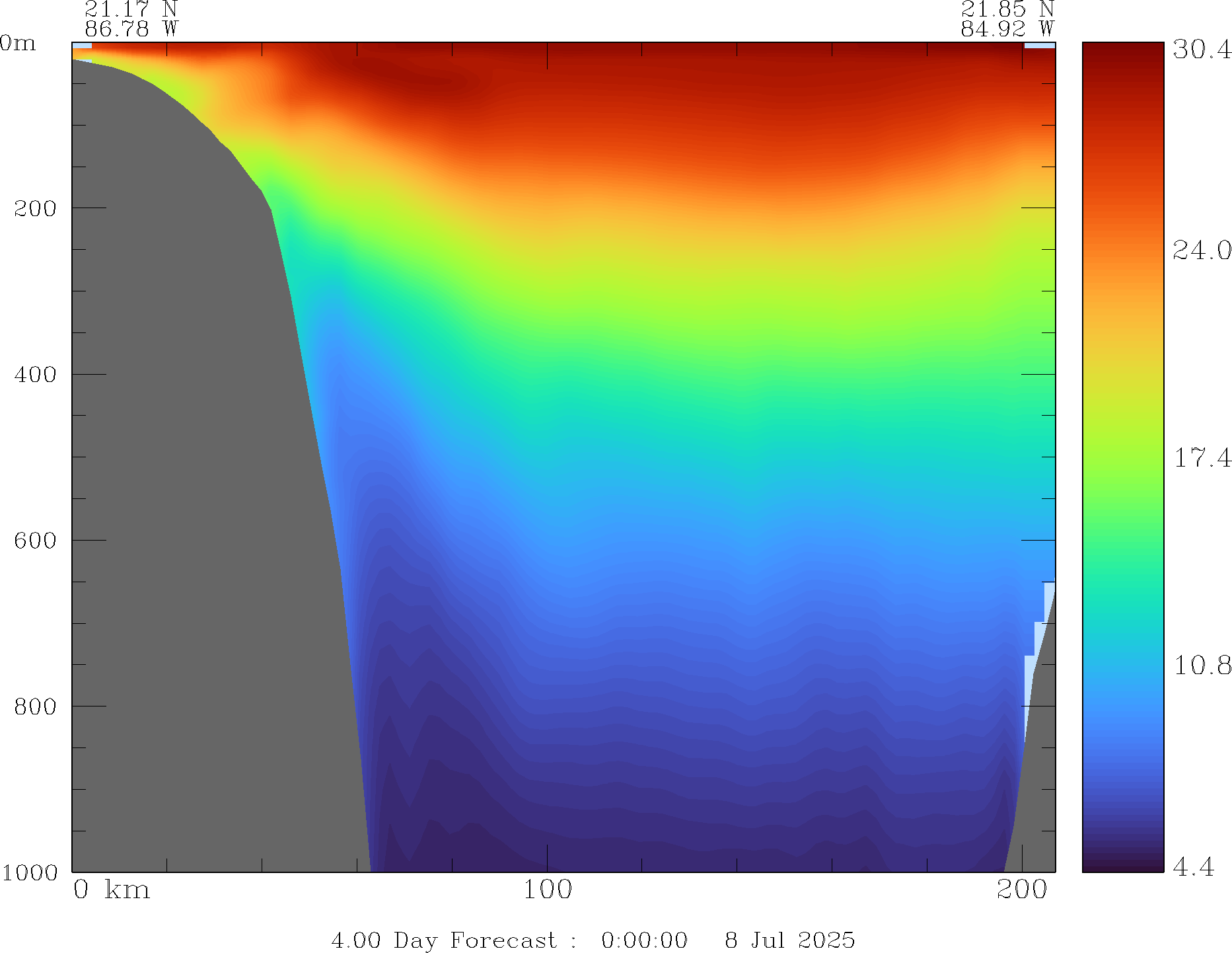
Task: Pick the dark red top of colorbar
Action: [x=1122, y=53]
